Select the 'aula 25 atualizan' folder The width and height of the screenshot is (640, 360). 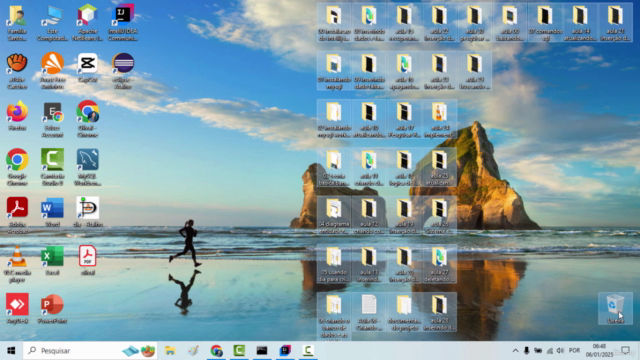pyautogui.click(x=439, y=167)
